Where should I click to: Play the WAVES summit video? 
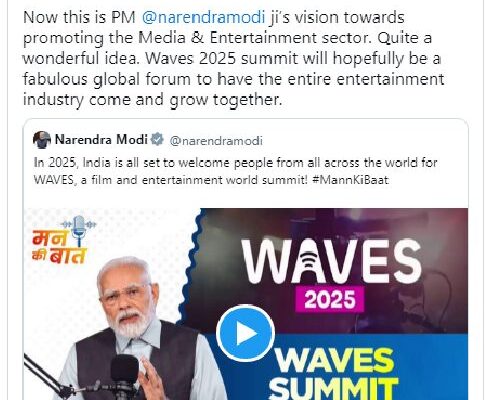246,333
